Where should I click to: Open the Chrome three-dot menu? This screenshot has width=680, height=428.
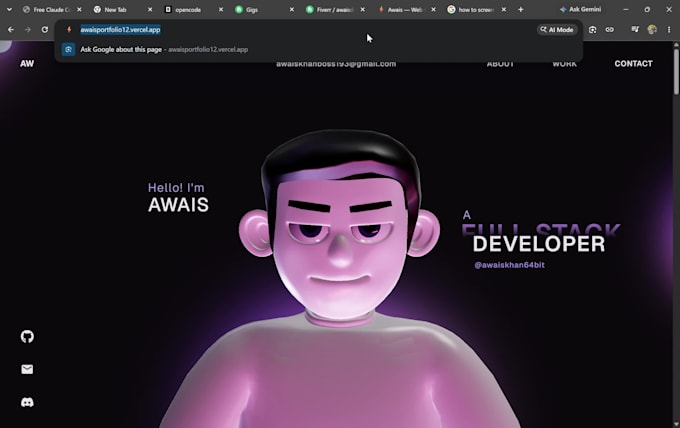669,29
